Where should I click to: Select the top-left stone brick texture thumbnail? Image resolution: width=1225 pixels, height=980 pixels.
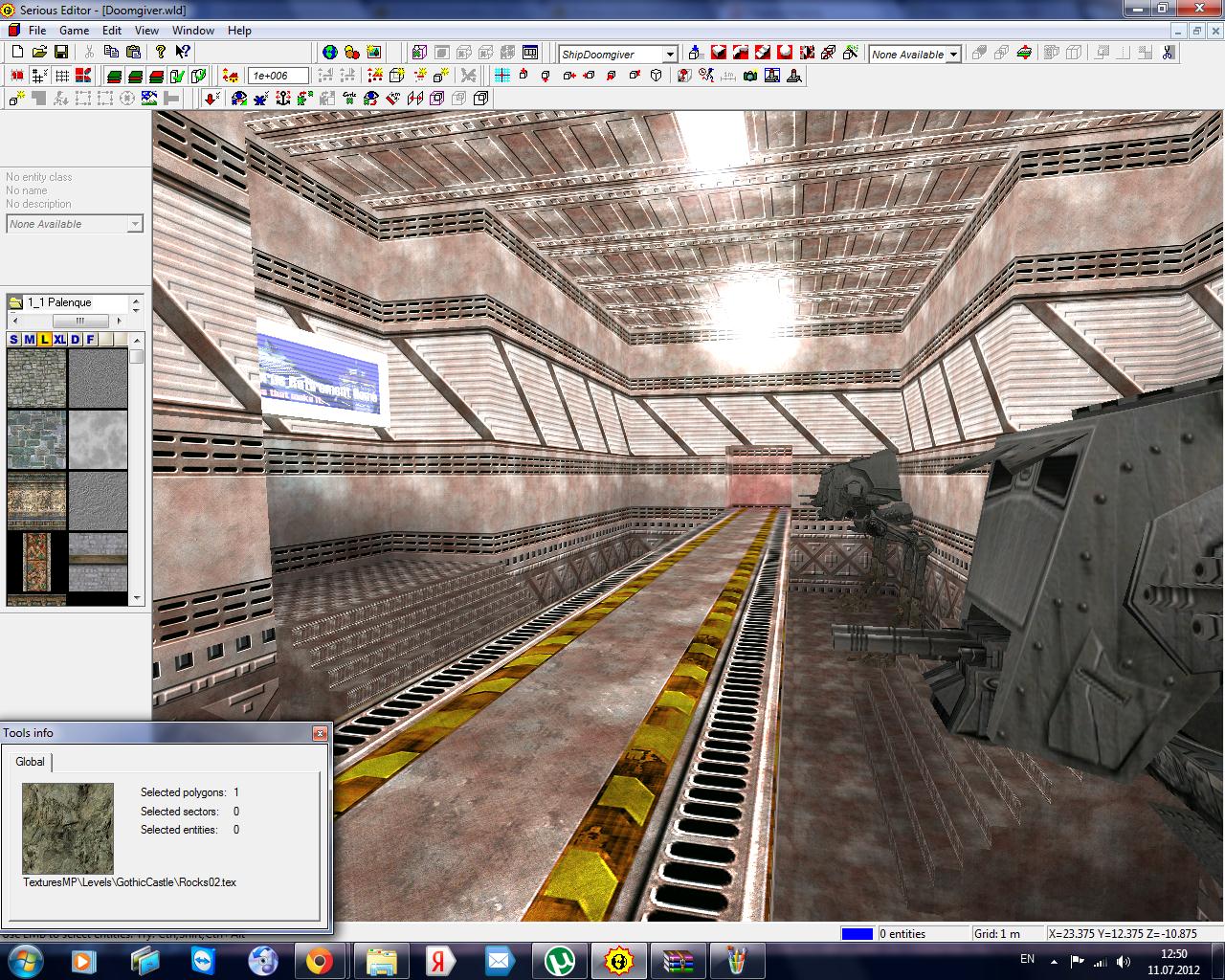37,379
